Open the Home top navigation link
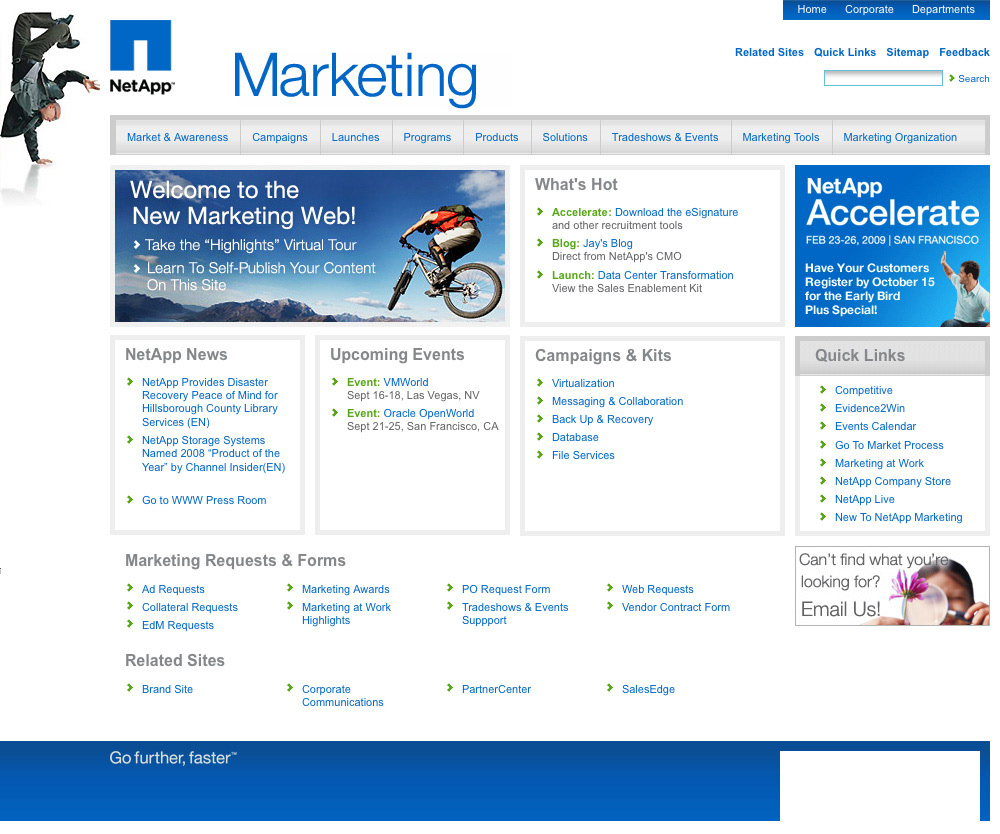 811,10
